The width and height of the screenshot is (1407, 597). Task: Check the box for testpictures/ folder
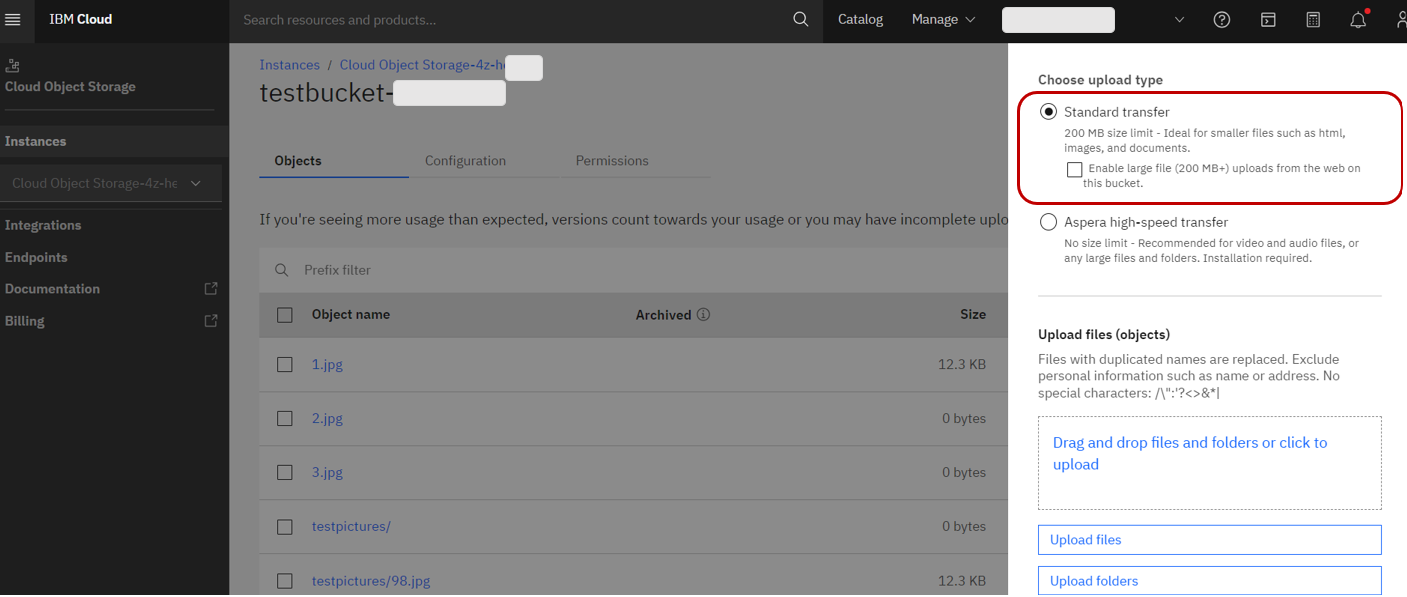(285, 527)
